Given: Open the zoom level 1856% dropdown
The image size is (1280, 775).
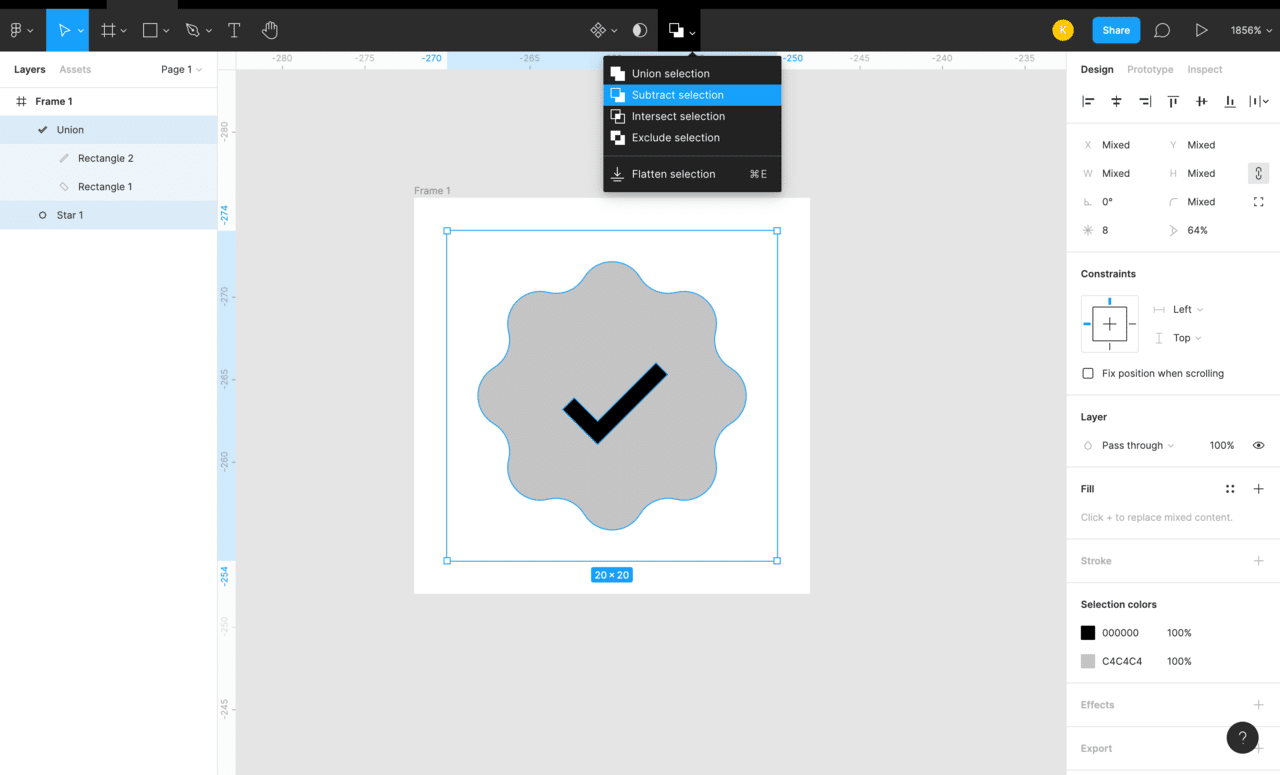Looking at the screenshot, I should [x=1251, y=30].
